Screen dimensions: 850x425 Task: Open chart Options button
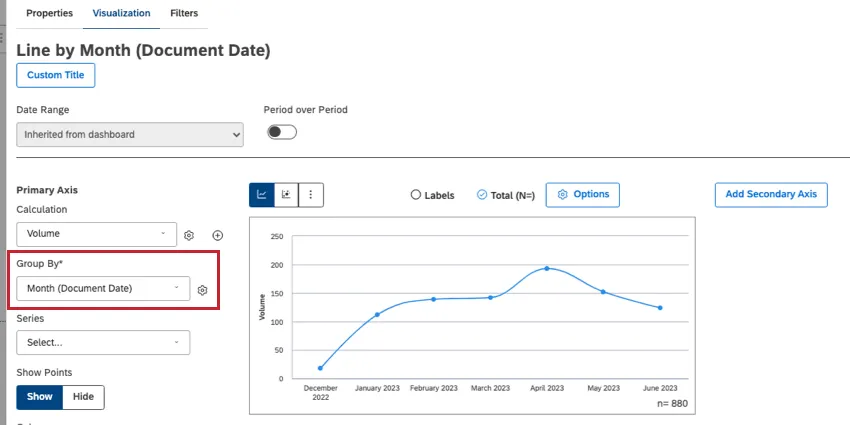click(x=583, y=194)
